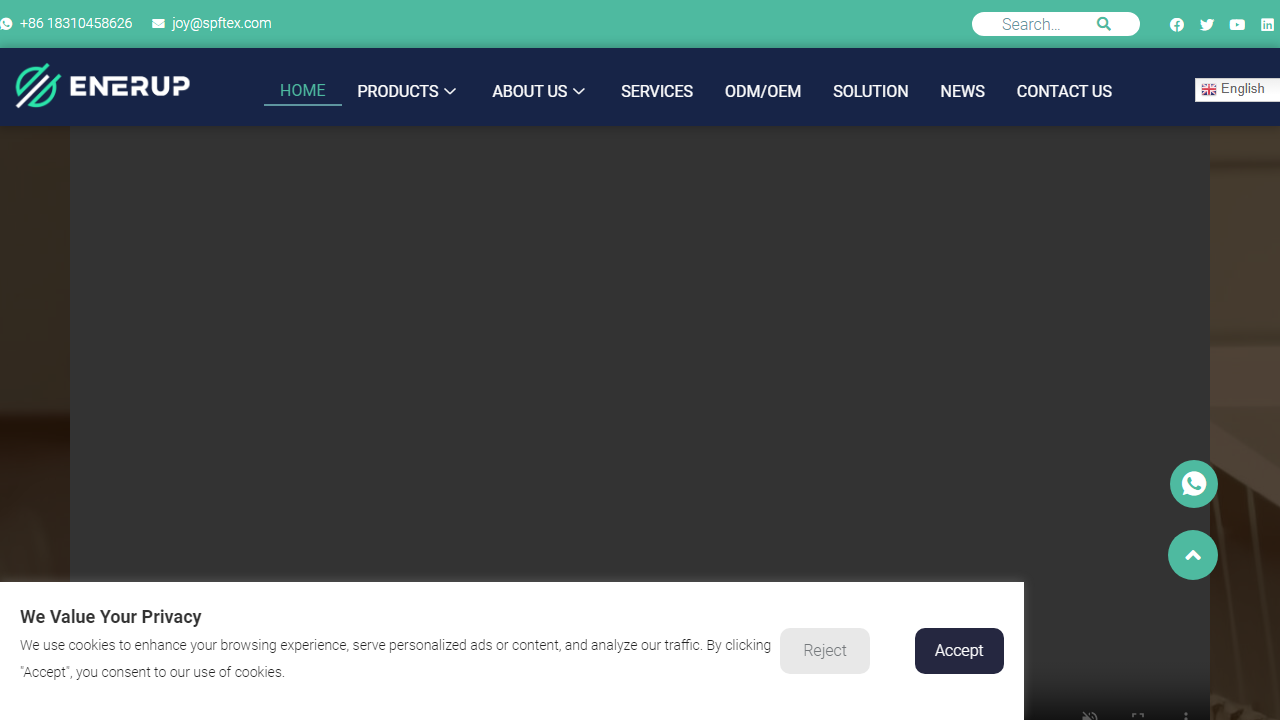The image size is (1280, 720).
Task: Open the Solution menu item
Action: [871, 91]
